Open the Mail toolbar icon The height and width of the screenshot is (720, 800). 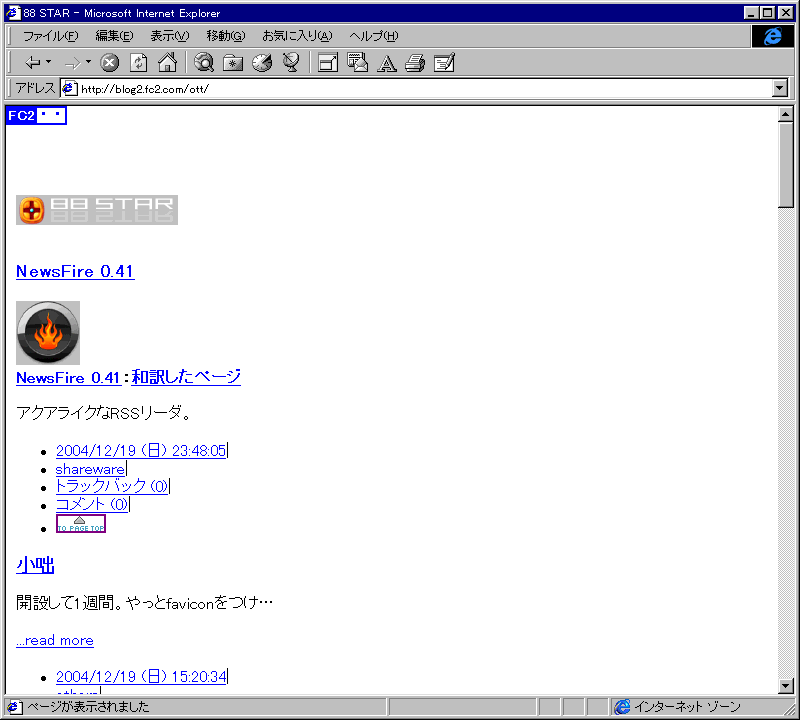[357, 63]
